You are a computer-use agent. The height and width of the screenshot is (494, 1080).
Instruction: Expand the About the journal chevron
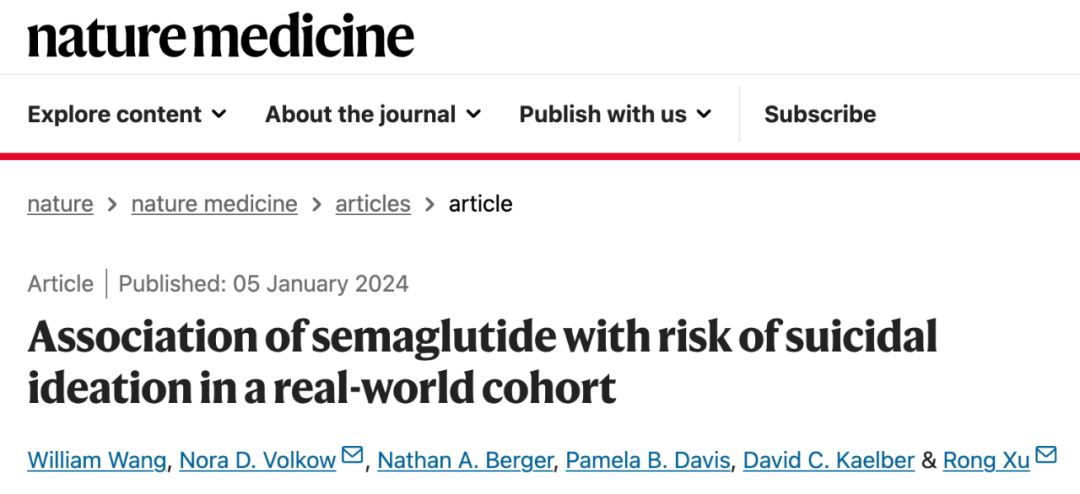[473, 114]
